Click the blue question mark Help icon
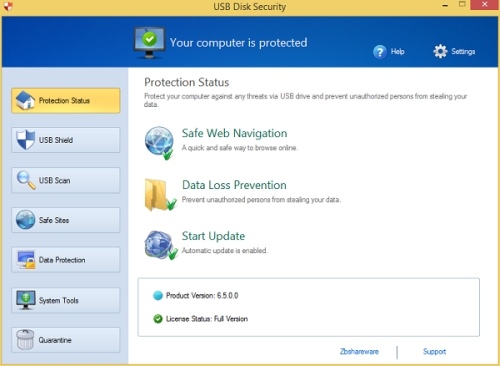 tap(380, 52)
